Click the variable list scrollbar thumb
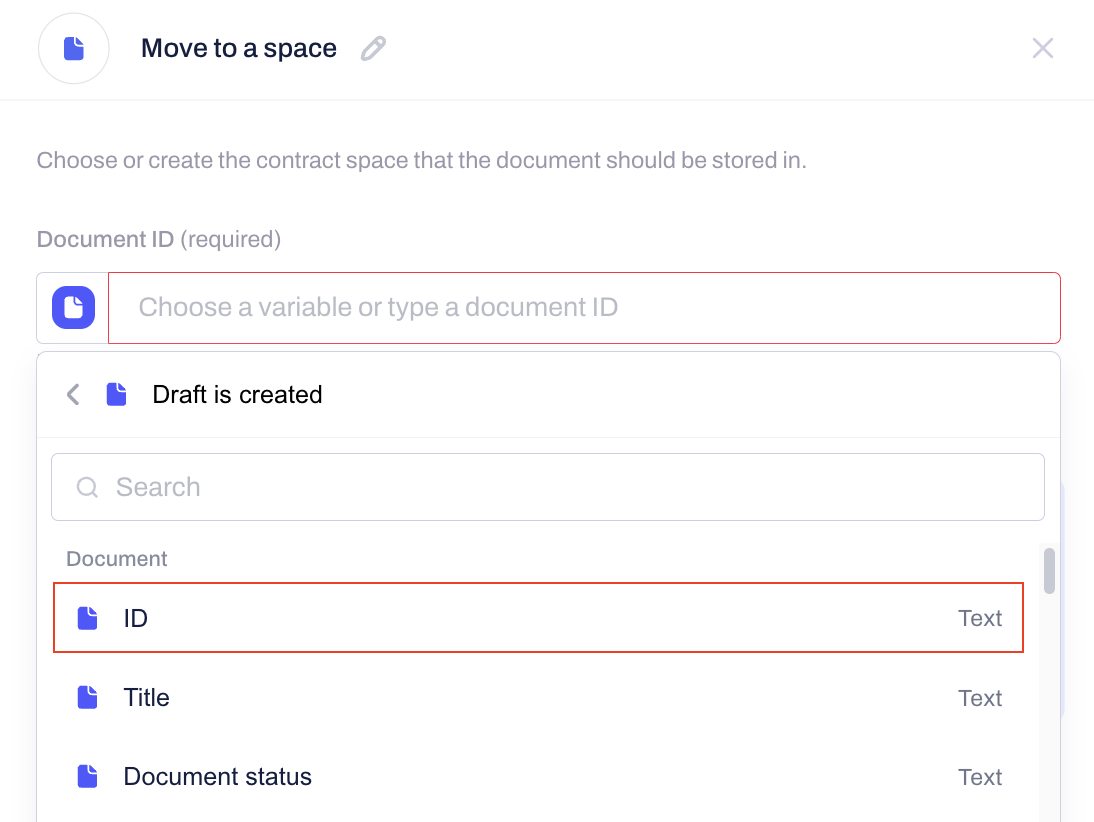 click(x=1049, y=571)
